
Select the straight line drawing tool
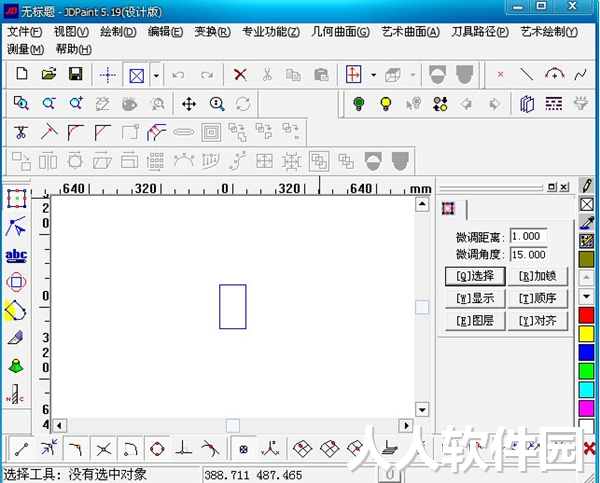tap(527, 74)
